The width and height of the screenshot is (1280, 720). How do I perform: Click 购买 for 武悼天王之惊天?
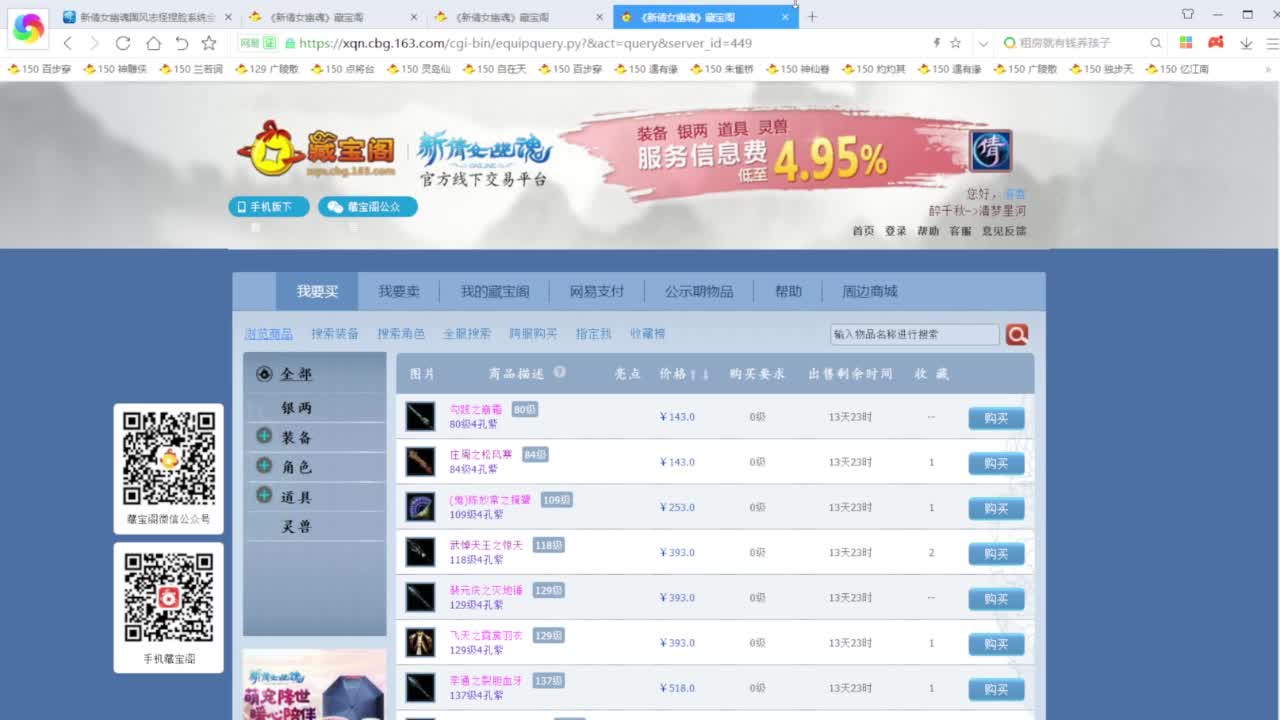click(x=996, y=553)
